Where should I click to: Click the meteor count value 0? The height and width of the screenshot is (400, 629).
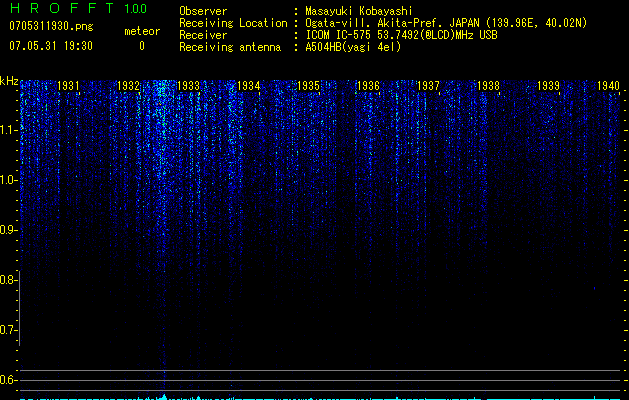(x=142, y=46)
